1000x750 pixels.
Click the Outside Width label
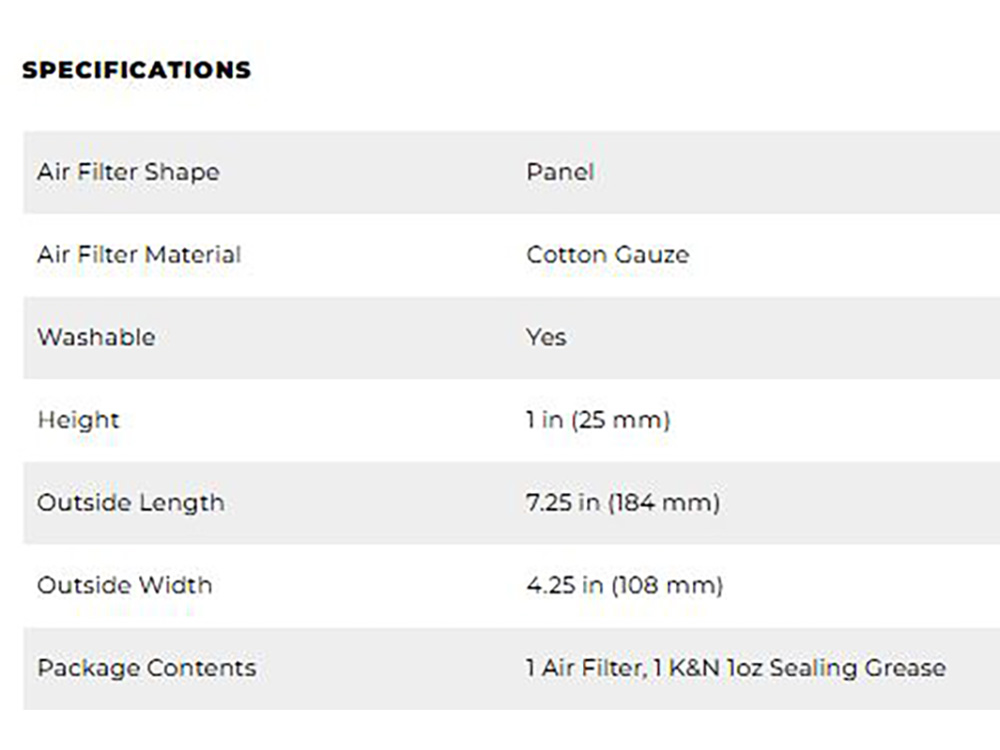point(124,585)
